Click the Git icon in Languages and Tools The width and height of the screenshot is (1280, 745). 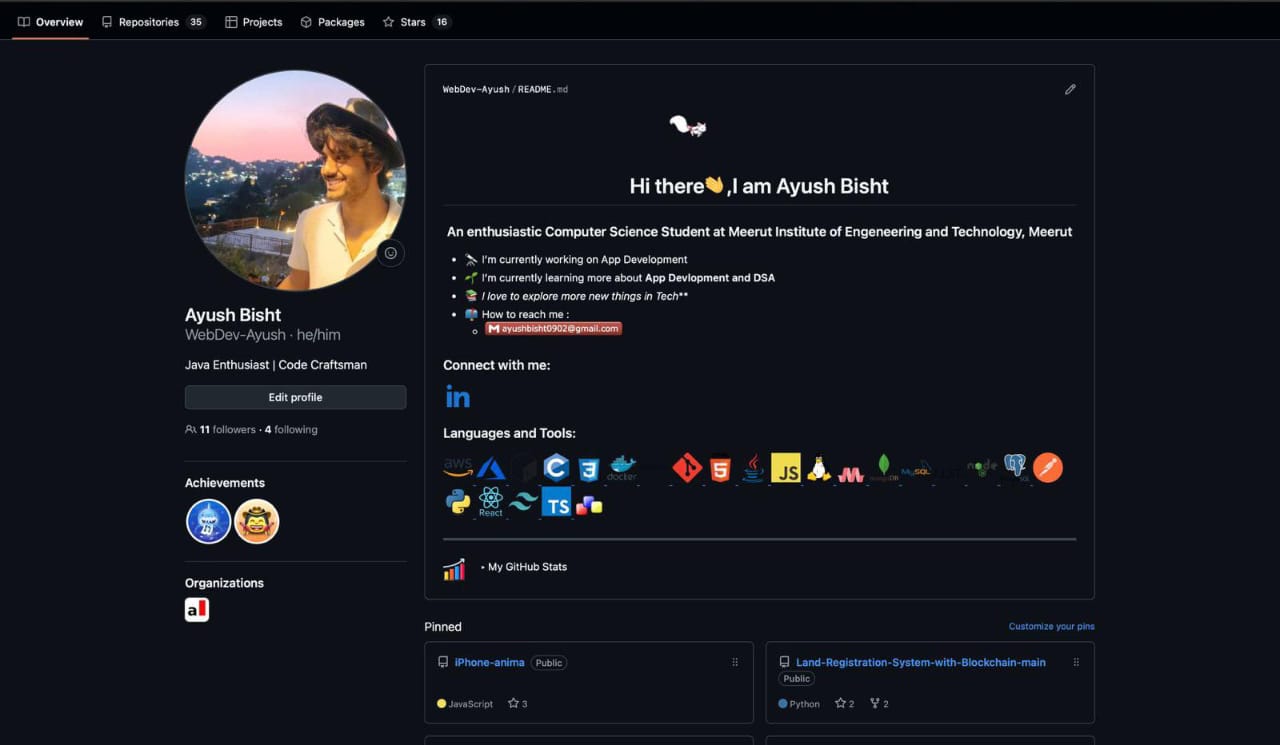point(688,467)
